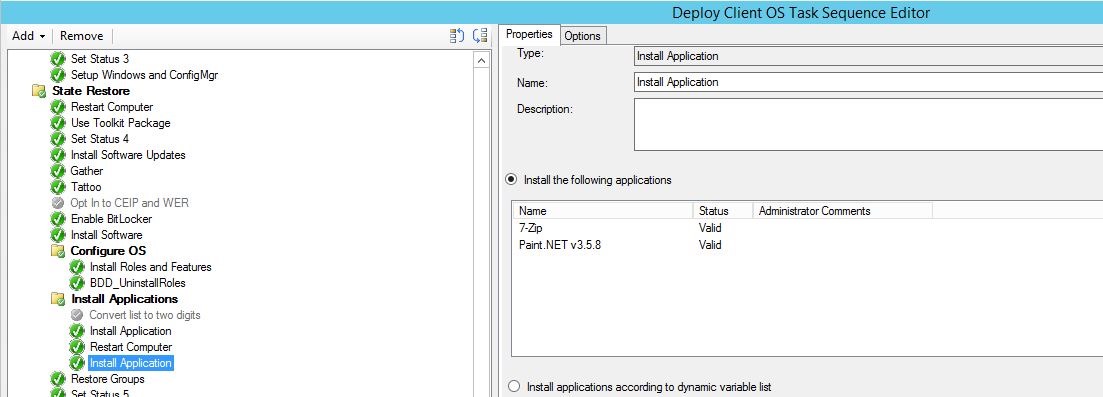The height and width of the screenshot is (397, 1103).
Task: Click the tree scrollbar up arrow
Action: coord(481,61)
